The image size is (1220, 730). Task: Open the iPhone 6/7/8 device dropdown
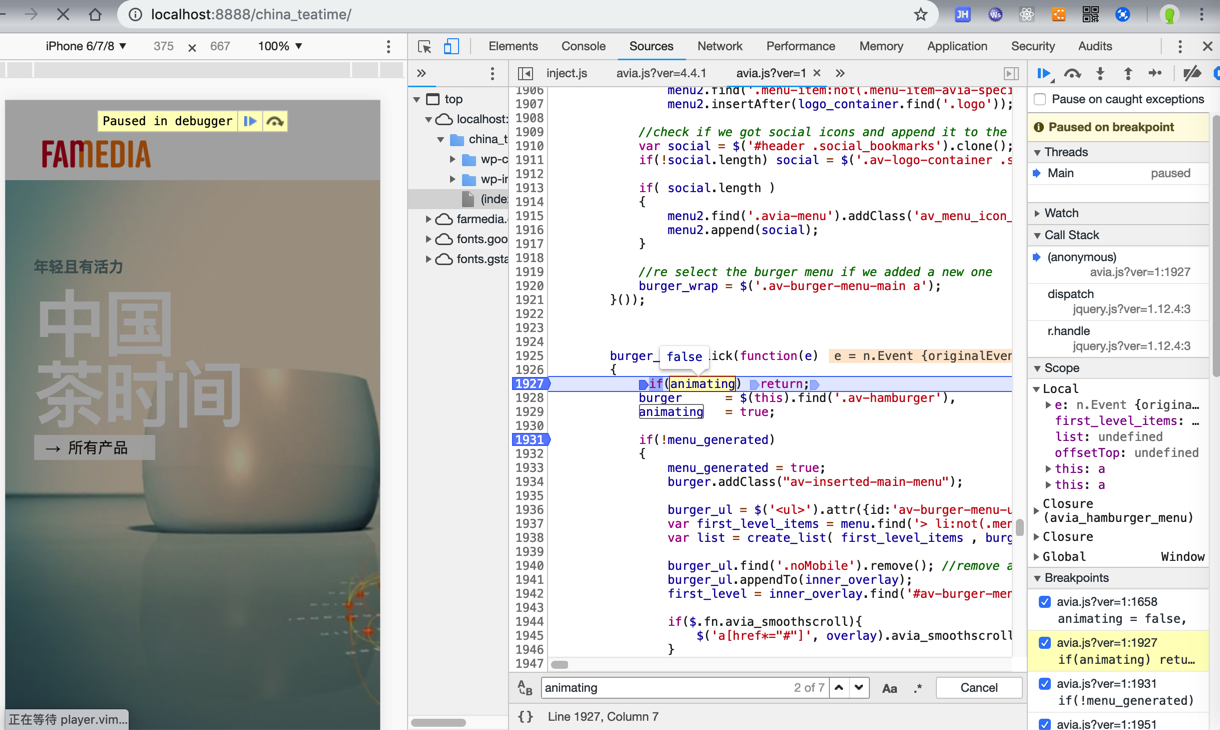coord(86,47)
